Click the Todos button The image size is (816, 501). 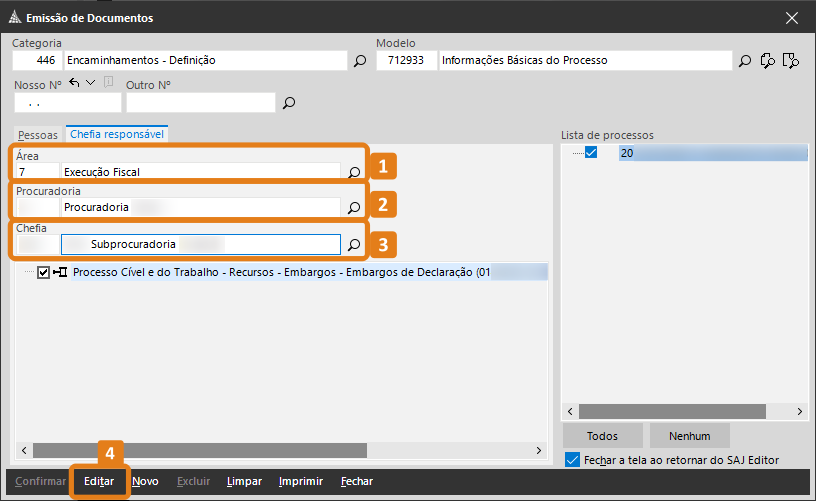click(x=603, y=436)
